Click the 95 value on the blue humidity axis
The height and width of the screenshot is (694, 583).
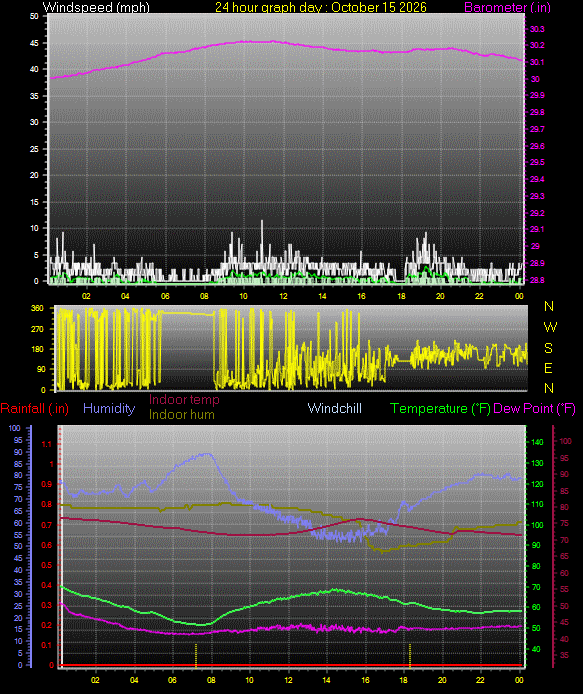18,440
